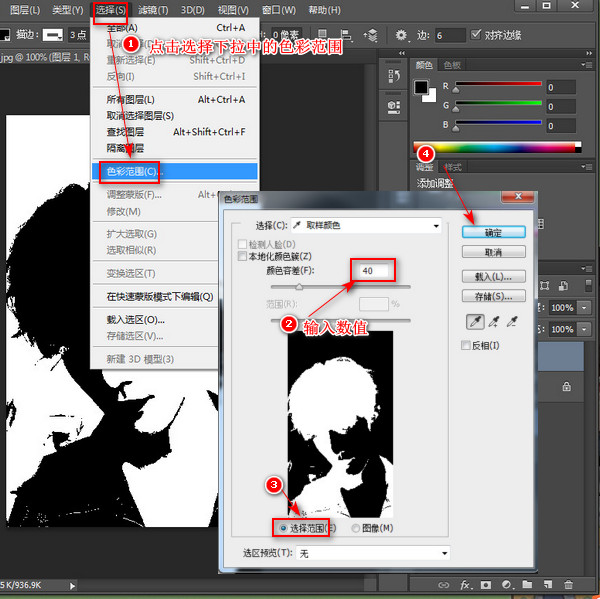Click the lock all layers icon
This screenshot has width=600, height=599.
tap(563, 286)
